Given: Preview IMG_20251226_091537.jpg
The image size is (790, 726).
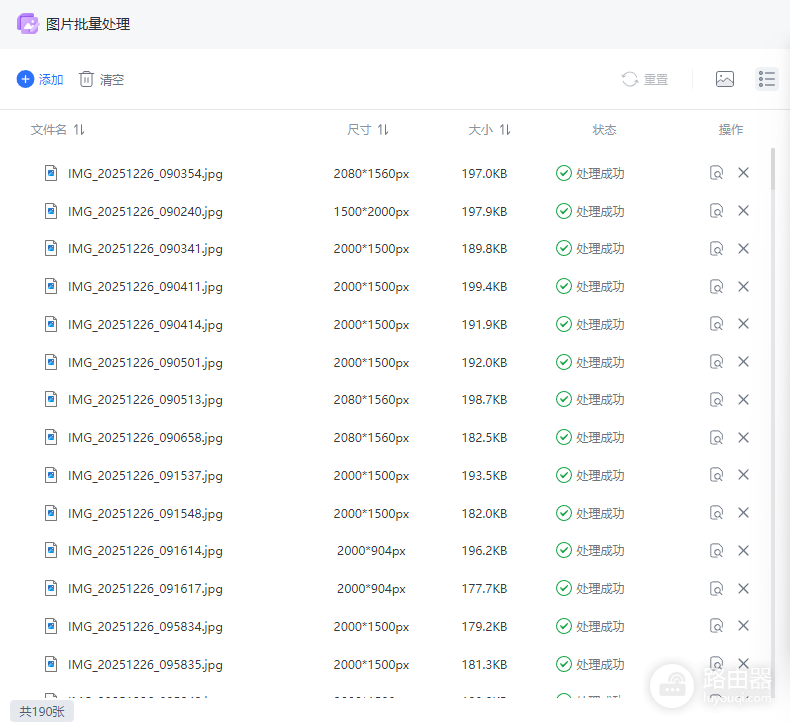Looking at the screenshot, I should point(716,475).
